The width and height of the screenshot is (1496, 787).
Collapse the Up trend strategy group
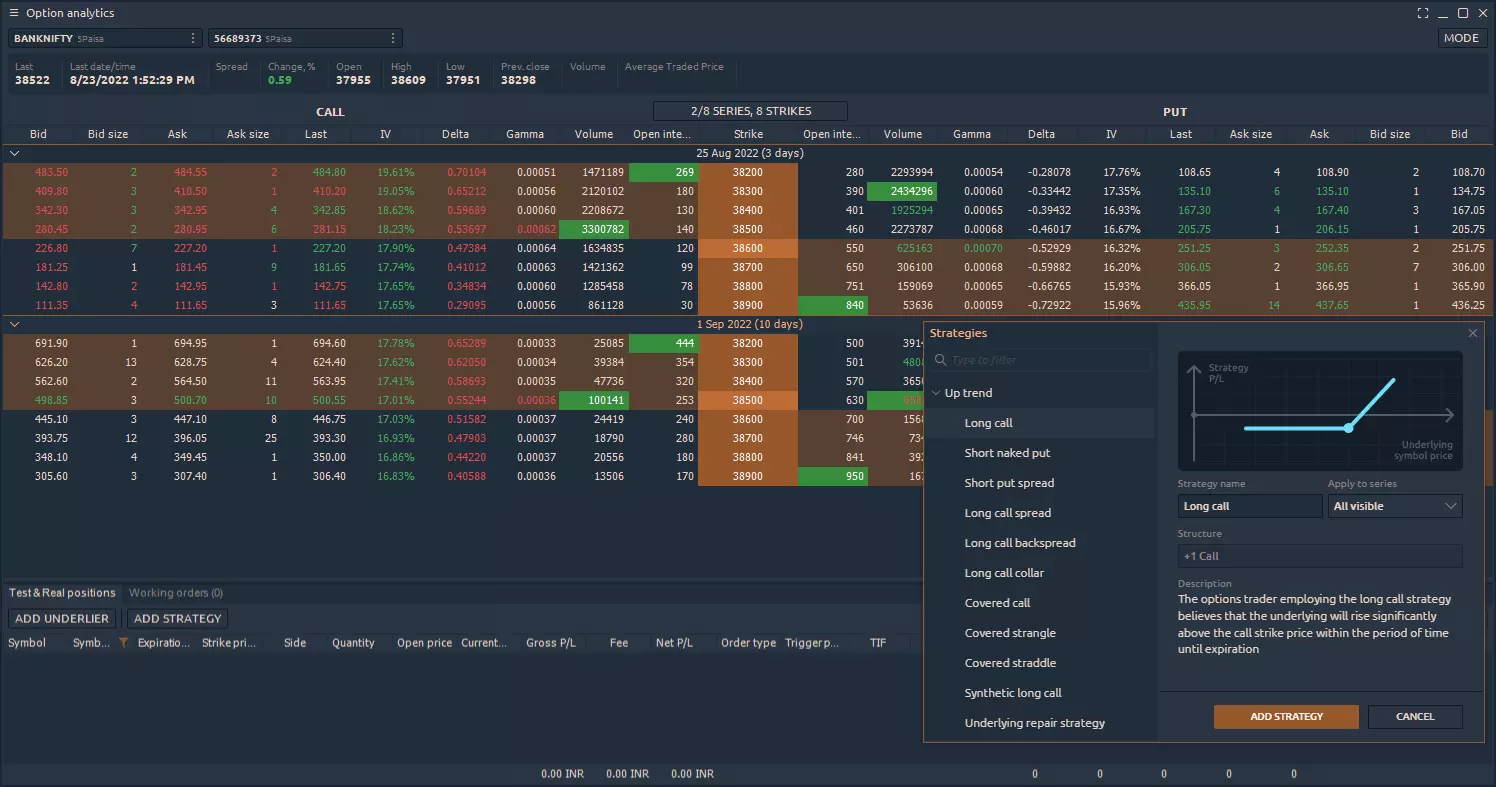pos(936,393)
